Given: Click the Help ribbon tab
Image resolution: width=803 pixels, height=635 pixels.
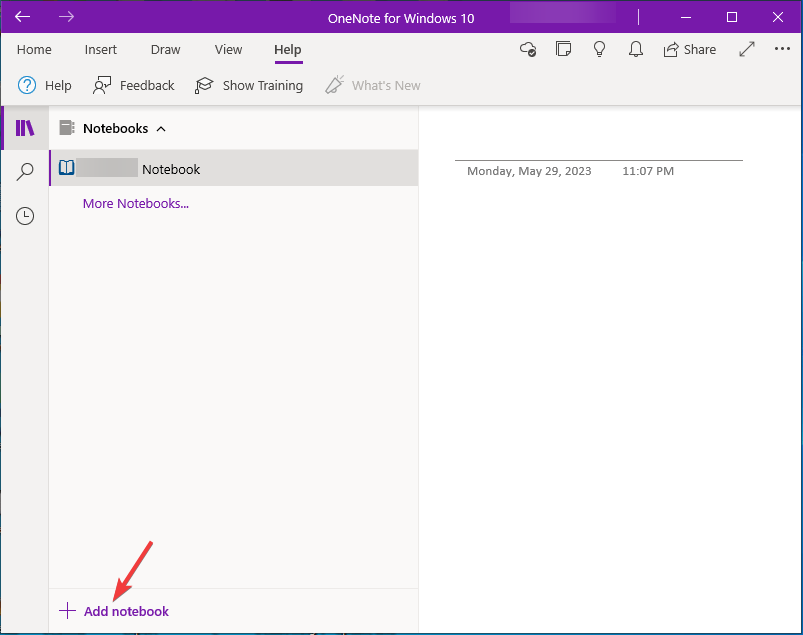Looking at the screenshot, I should [288, 50].
